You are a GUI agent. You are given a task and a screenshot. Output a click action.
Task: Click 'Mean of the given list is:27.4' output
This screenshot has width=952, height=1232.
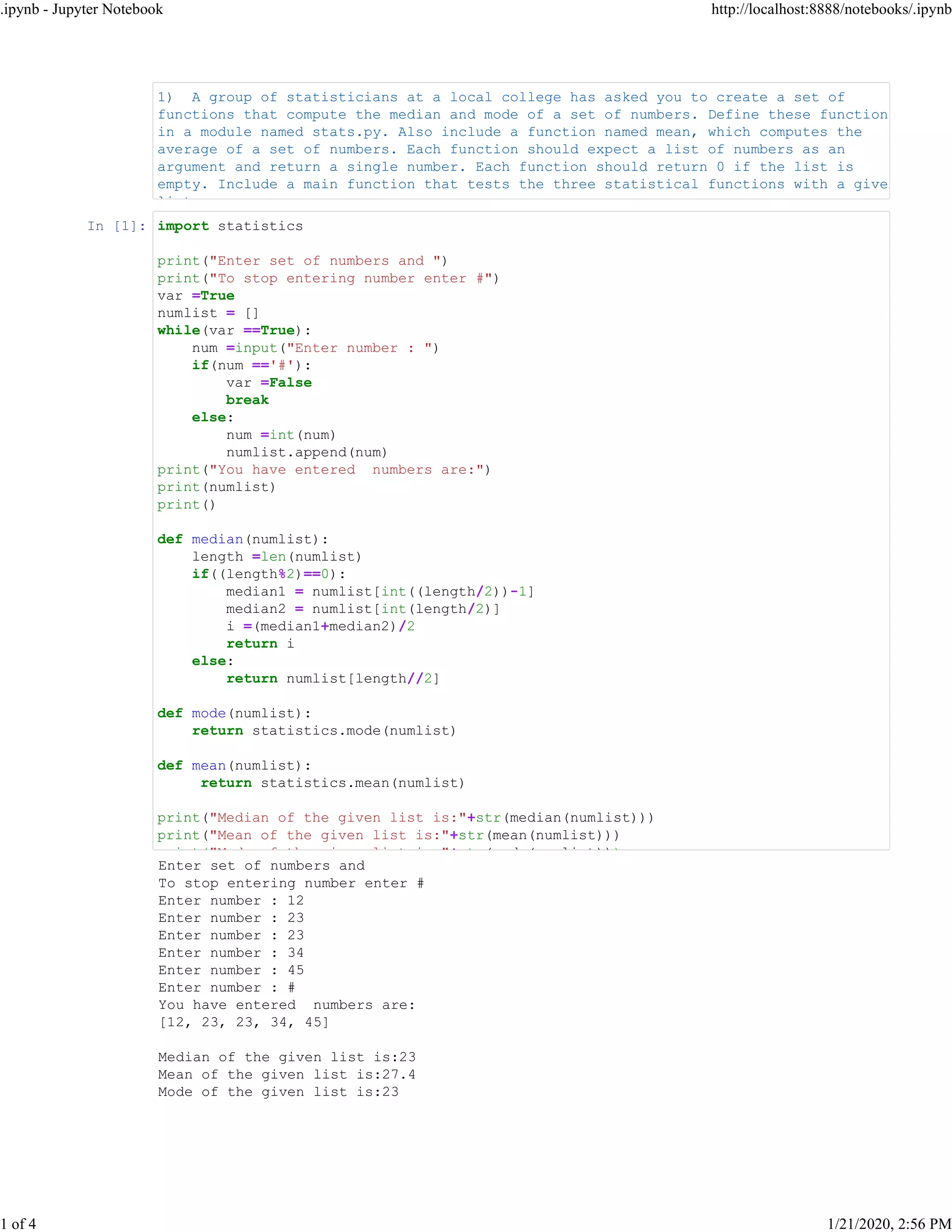(x=286, y=1074)
